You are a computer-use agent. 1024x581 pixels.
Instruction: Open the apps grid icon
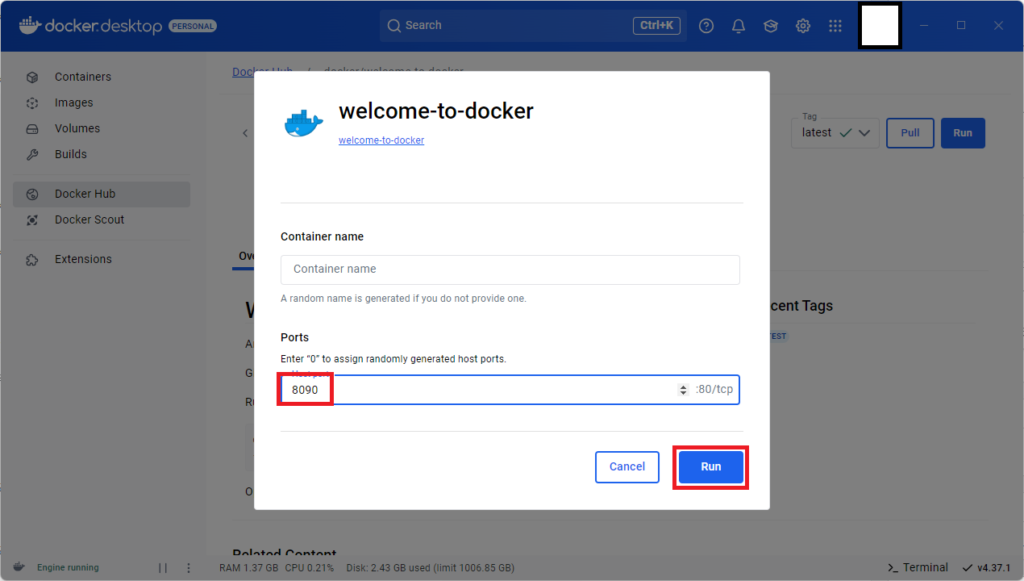(835, 25)
